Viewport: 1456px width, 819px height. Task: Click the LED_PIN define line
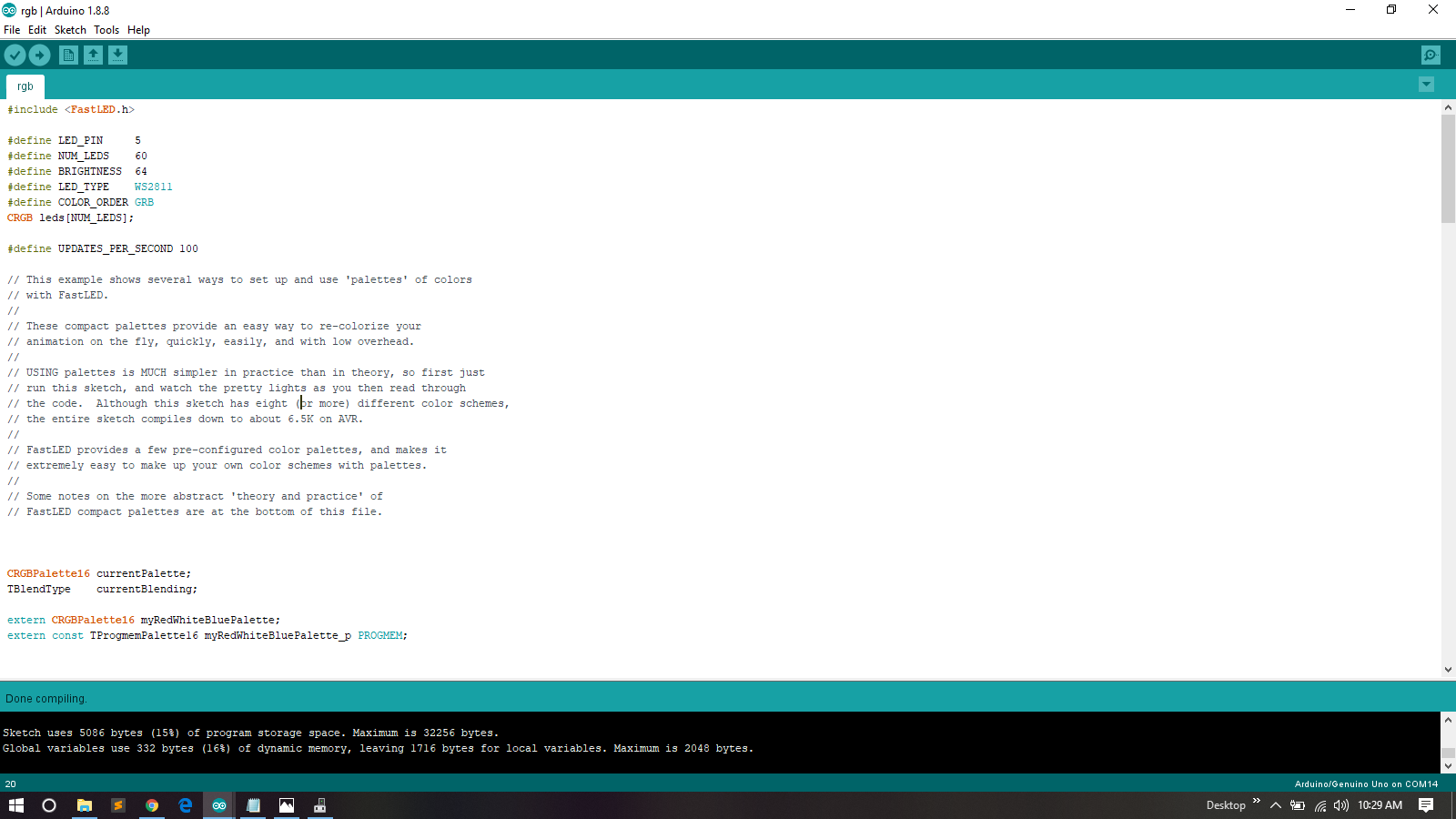[75, 141]
